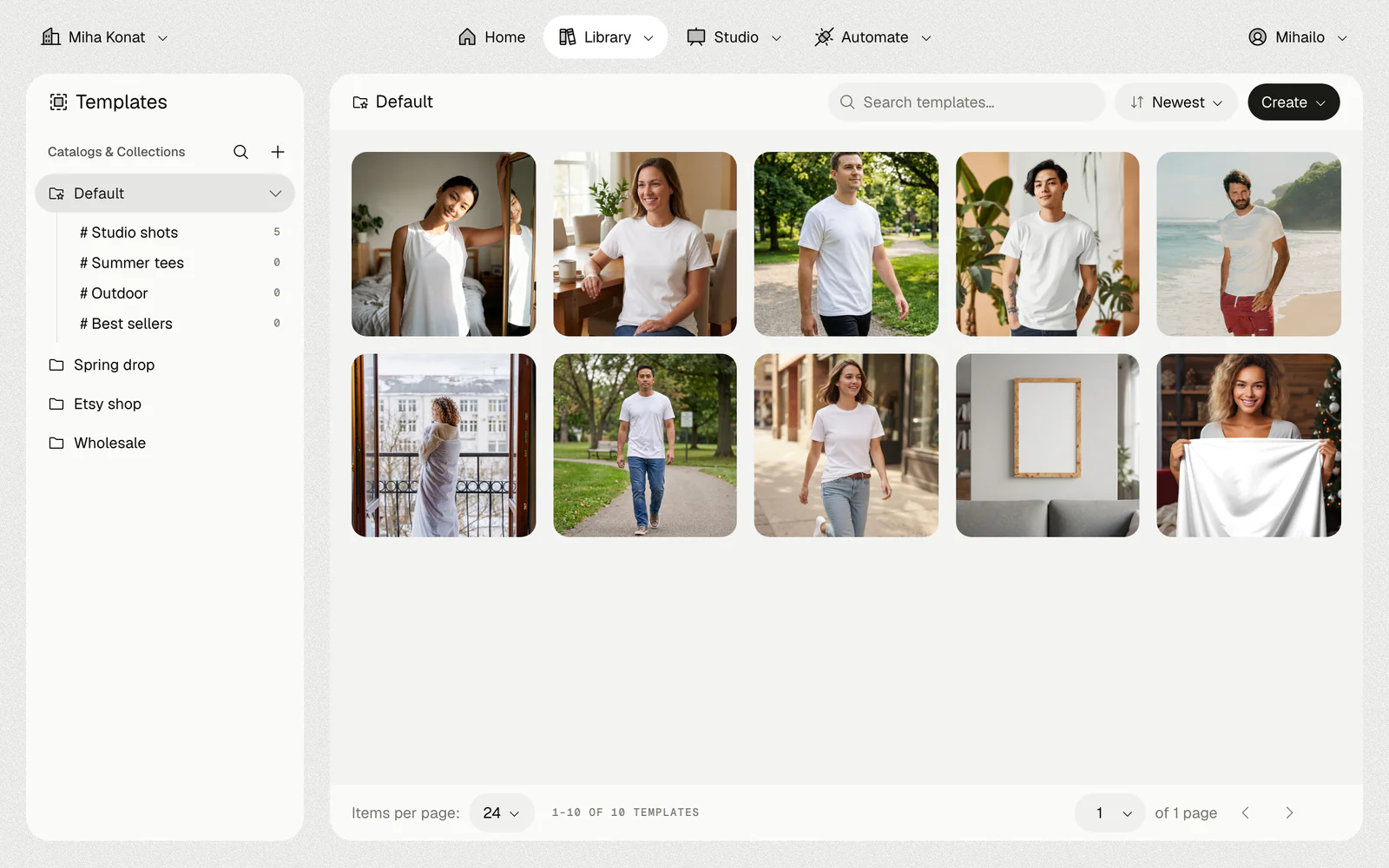
Task: Open the Newest sort dropdown
Action: pyautogui.click(x=1176, y=102)
